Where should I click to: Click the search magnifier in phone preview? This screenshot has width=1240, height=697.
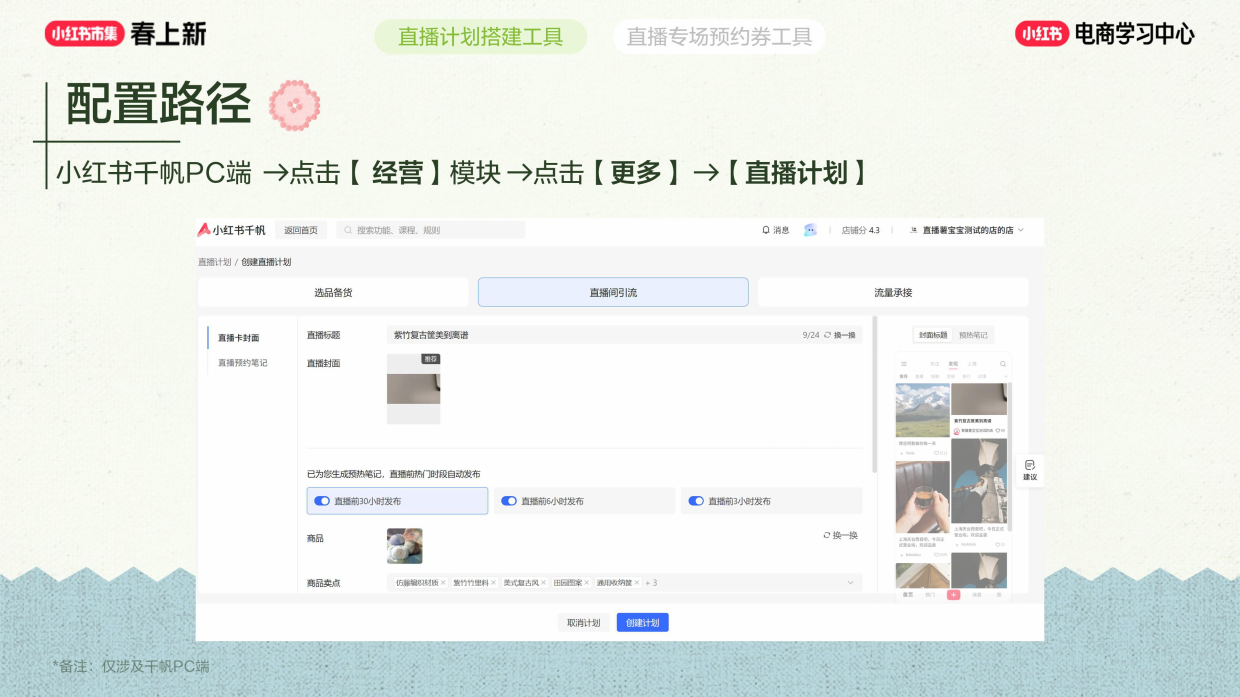(x=1002, y=364)
